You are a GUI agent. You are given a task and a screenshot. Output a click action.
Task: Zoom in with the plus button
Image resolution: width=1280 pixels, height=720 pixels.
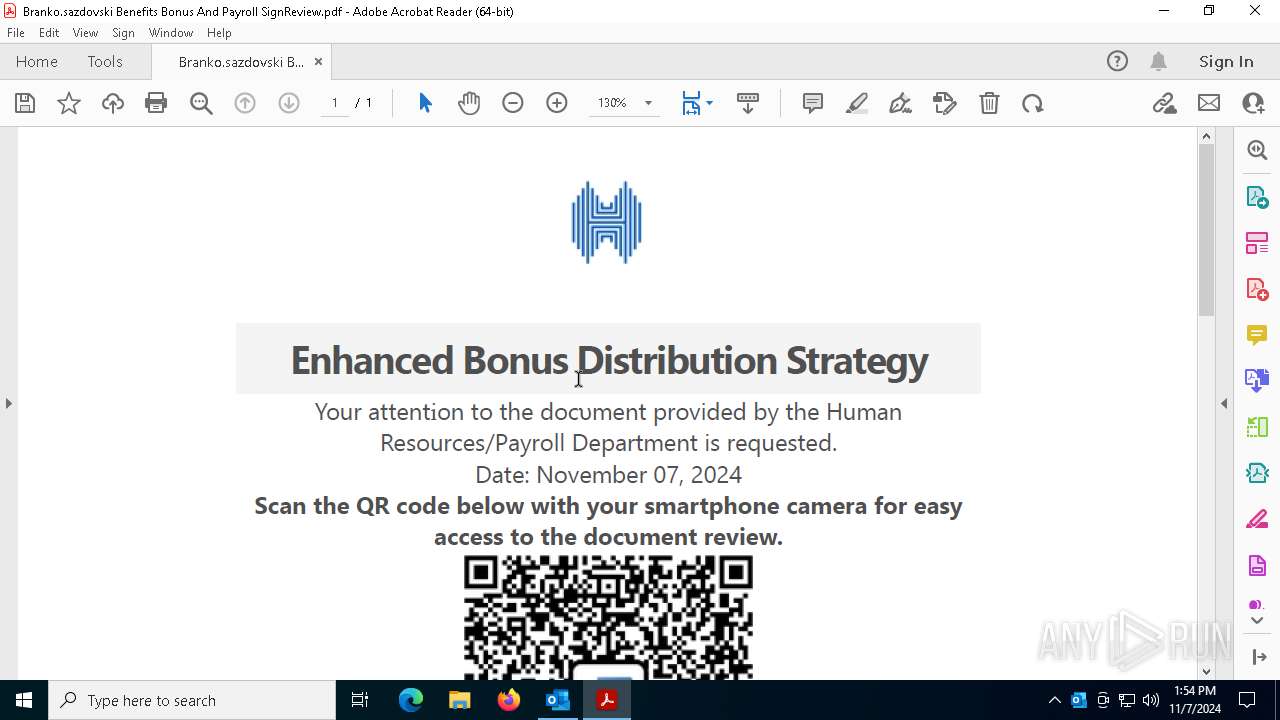557,103
